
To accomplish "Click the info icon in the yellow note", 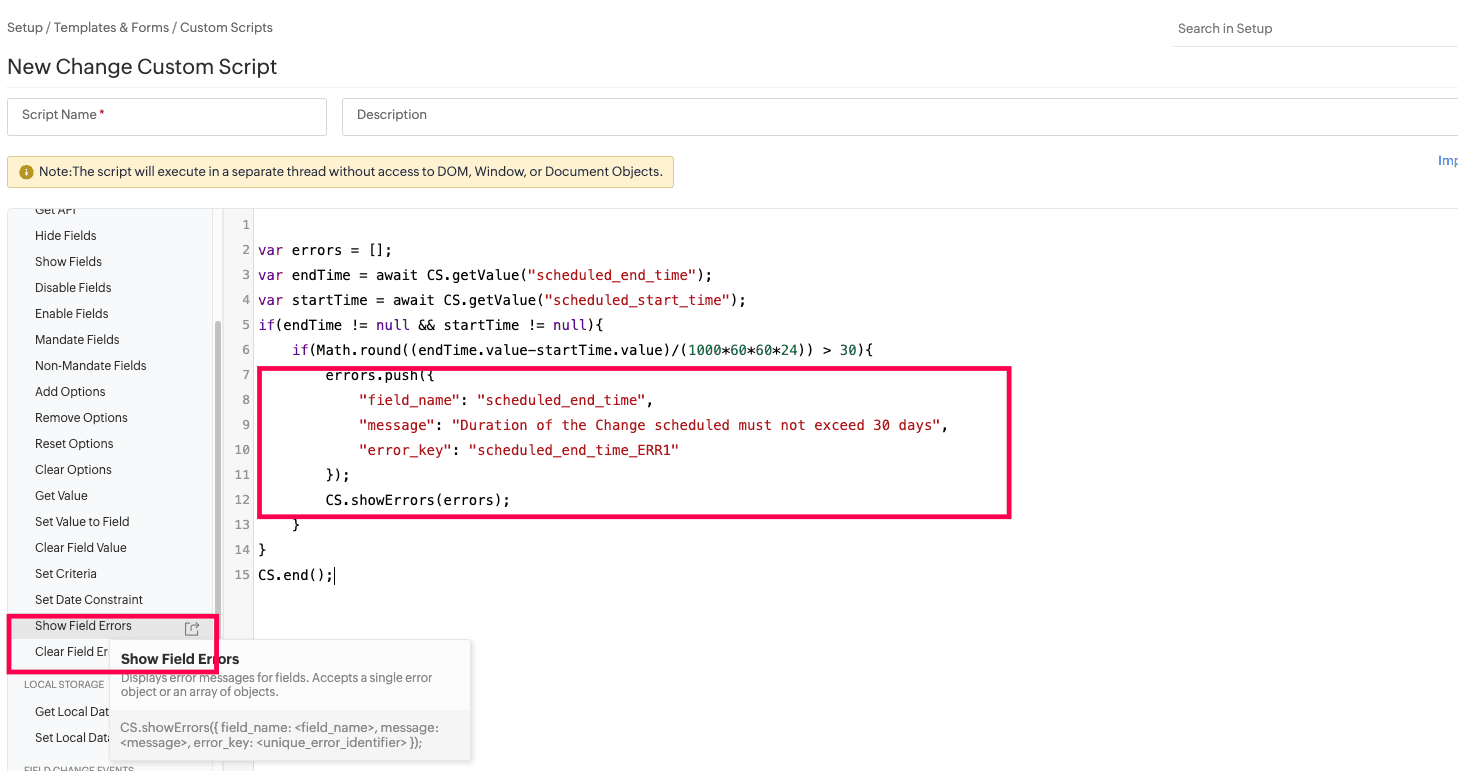I will coord(26,172).
